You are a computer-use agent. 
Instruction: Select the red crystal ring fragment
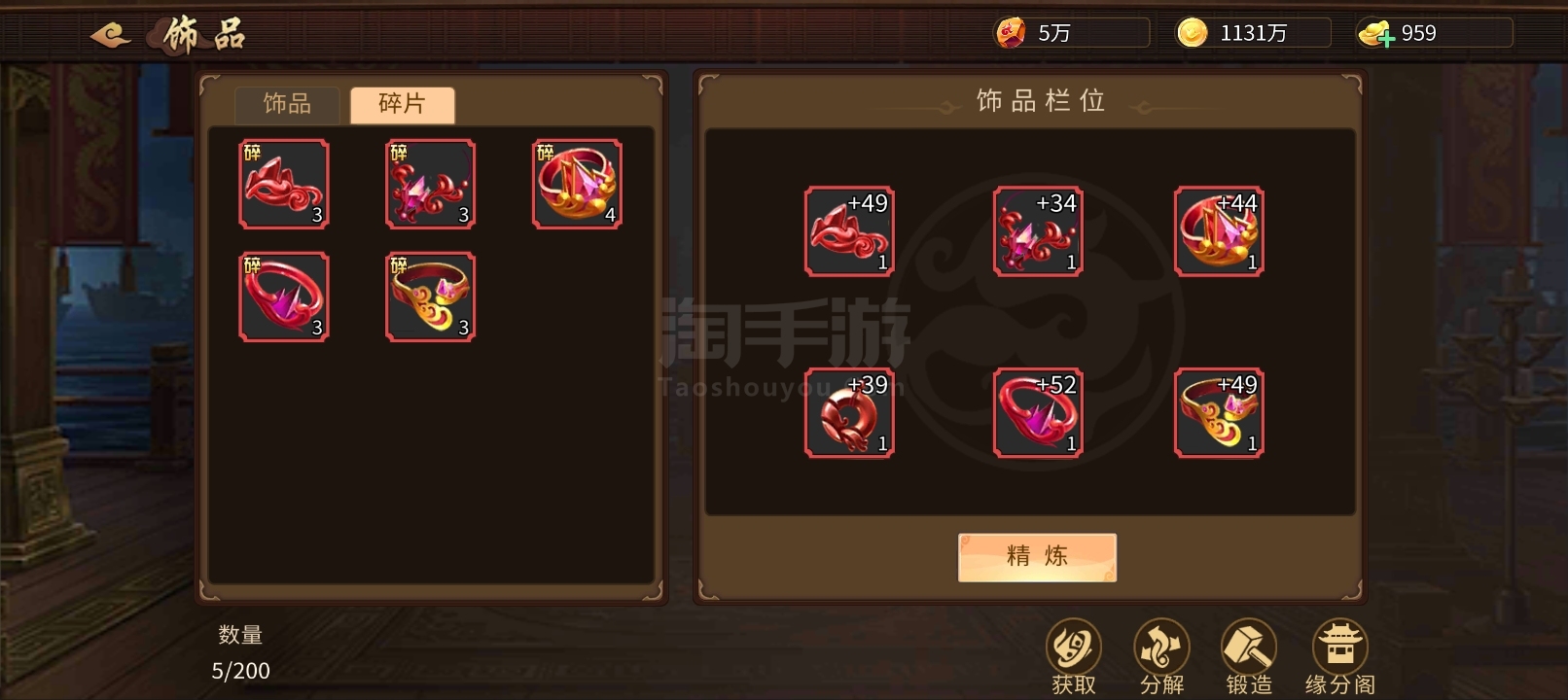click(x=284, y=297)
